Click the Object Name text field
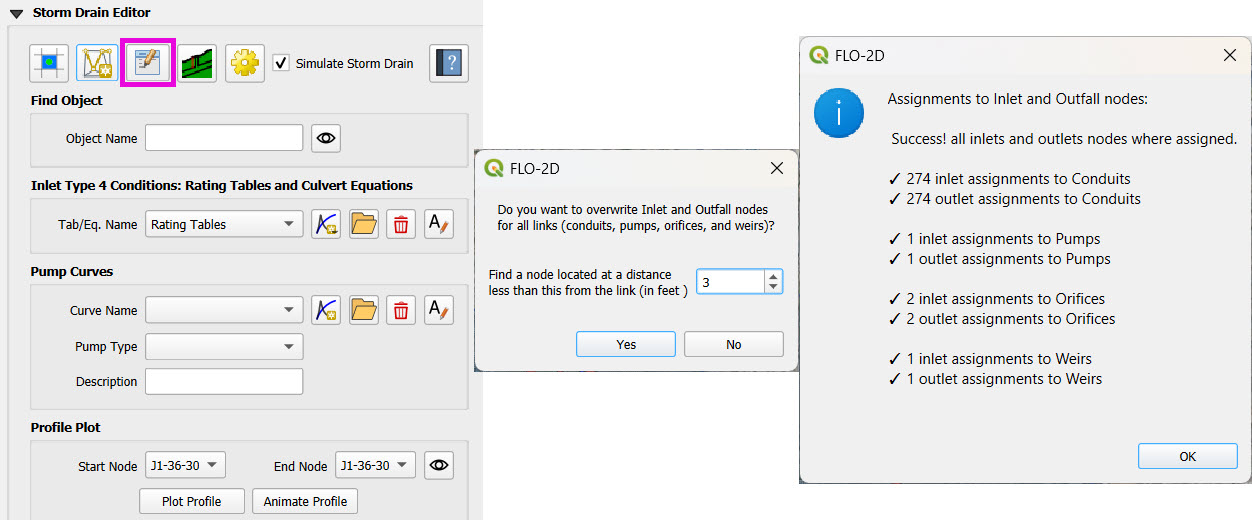The height and width of the screenshot is (520, 1252). coord(224,138)
